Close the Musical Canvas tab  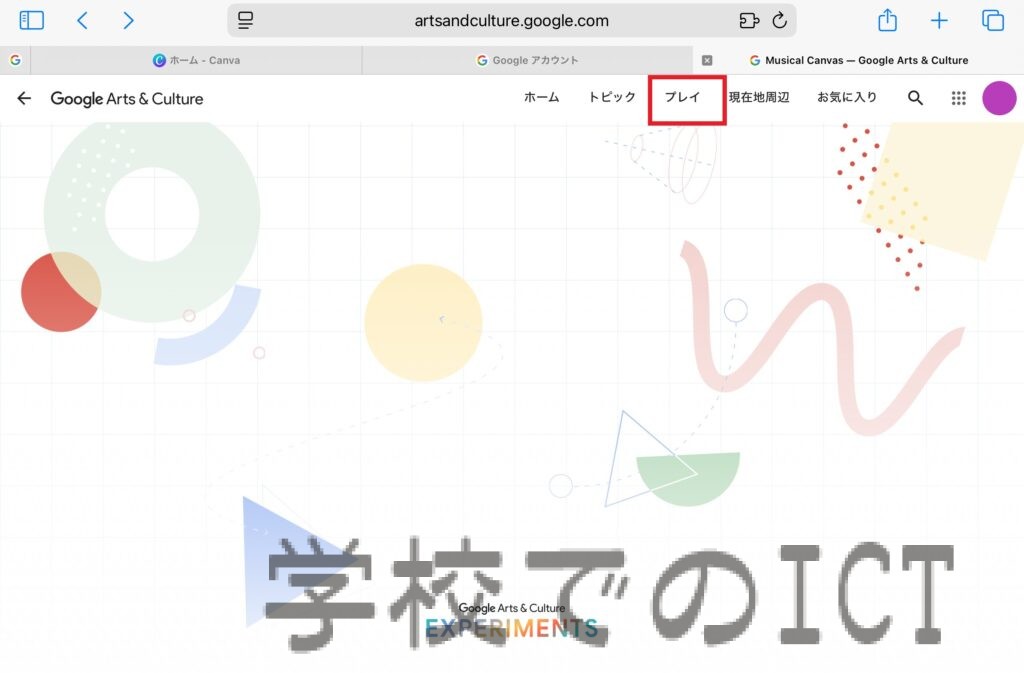click(x=707, y=60)
